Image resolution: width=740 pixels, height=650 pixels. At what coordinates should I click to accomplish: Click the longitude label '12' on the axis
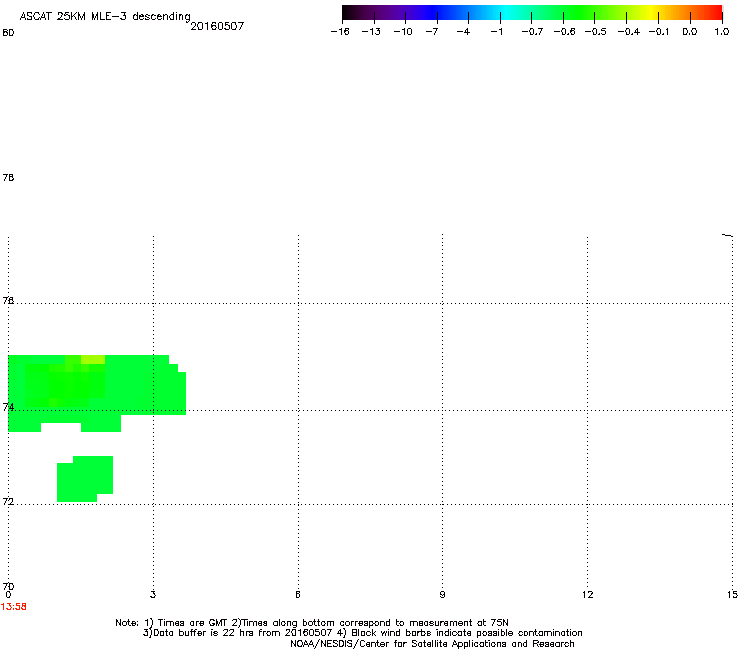click(588, 595)
